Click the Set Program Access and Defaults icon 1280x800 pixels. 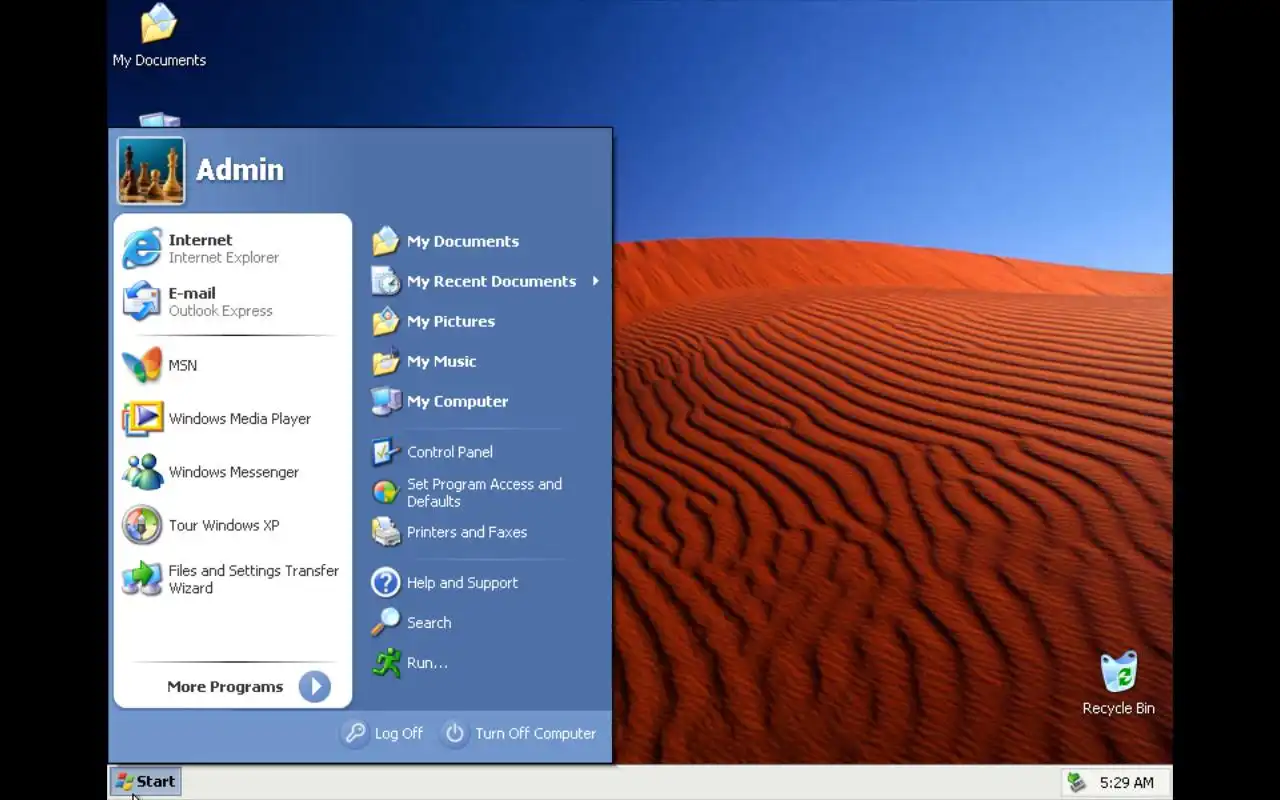pyautogui.click(x=386, y=492)
